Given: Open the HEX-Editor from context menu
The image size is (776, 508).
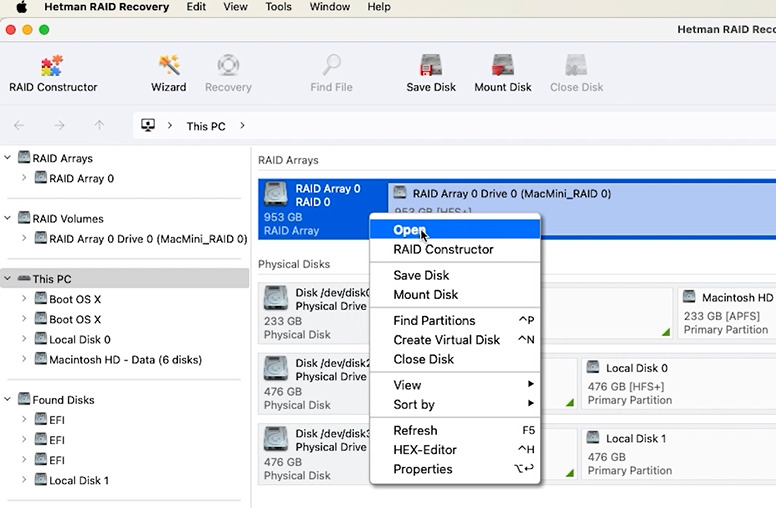Looking at the screenshot, I should (x=455, y=450).
